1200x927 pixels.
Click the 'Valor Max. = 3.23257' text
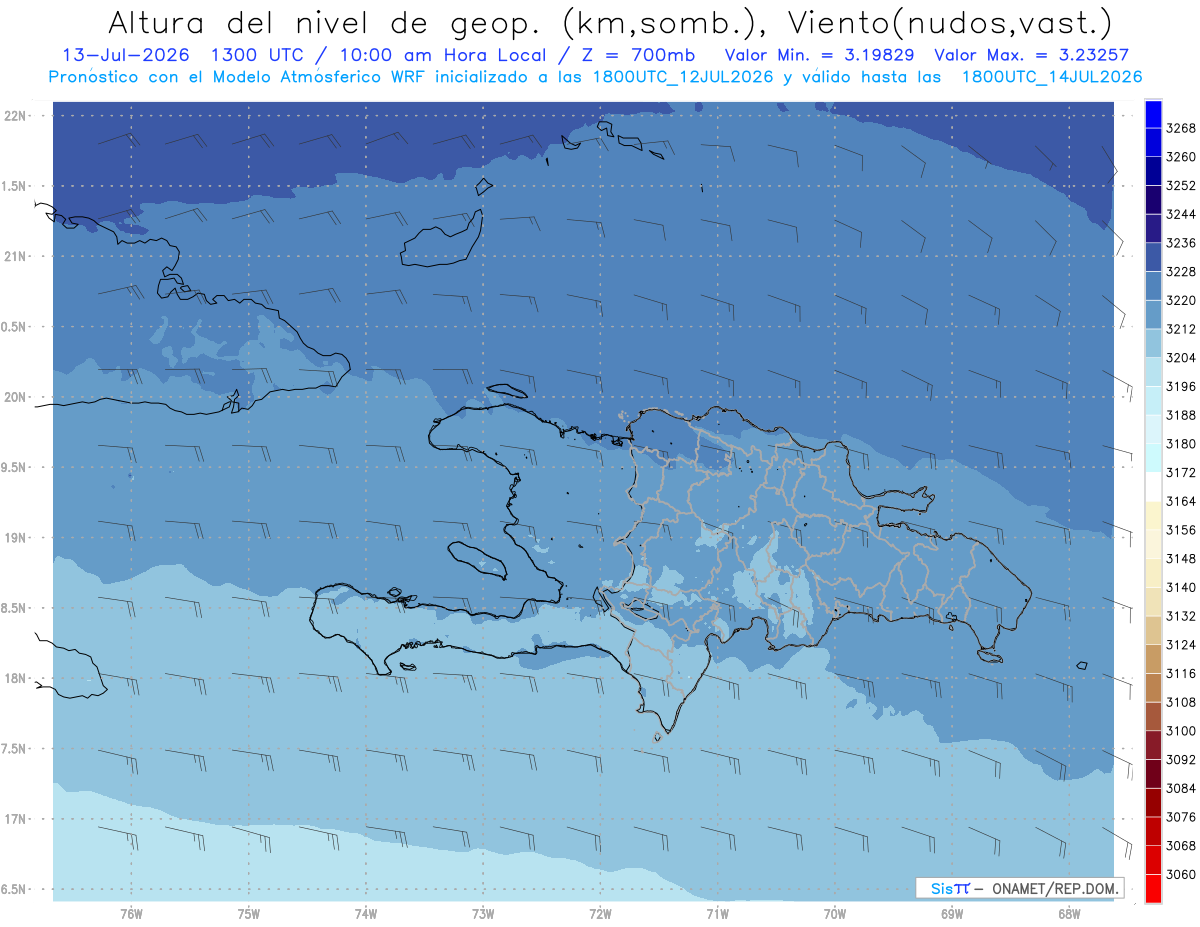point(1032,56)
